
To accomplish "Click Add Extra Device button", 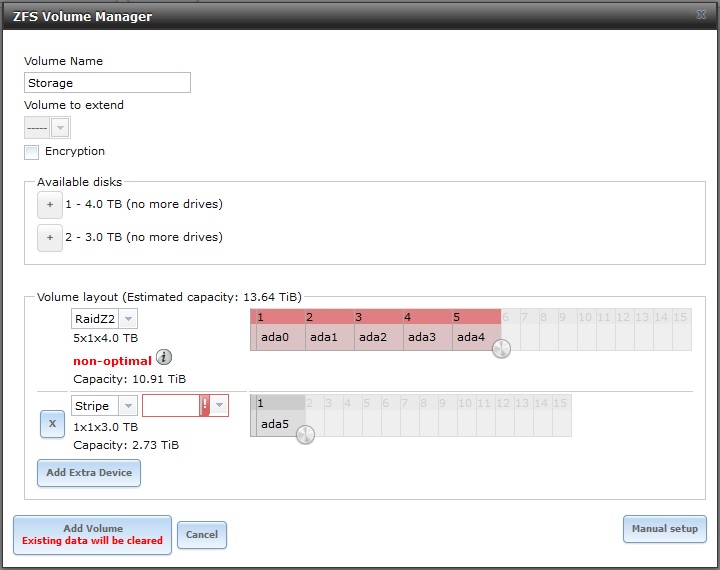I will tap(89, 473).
